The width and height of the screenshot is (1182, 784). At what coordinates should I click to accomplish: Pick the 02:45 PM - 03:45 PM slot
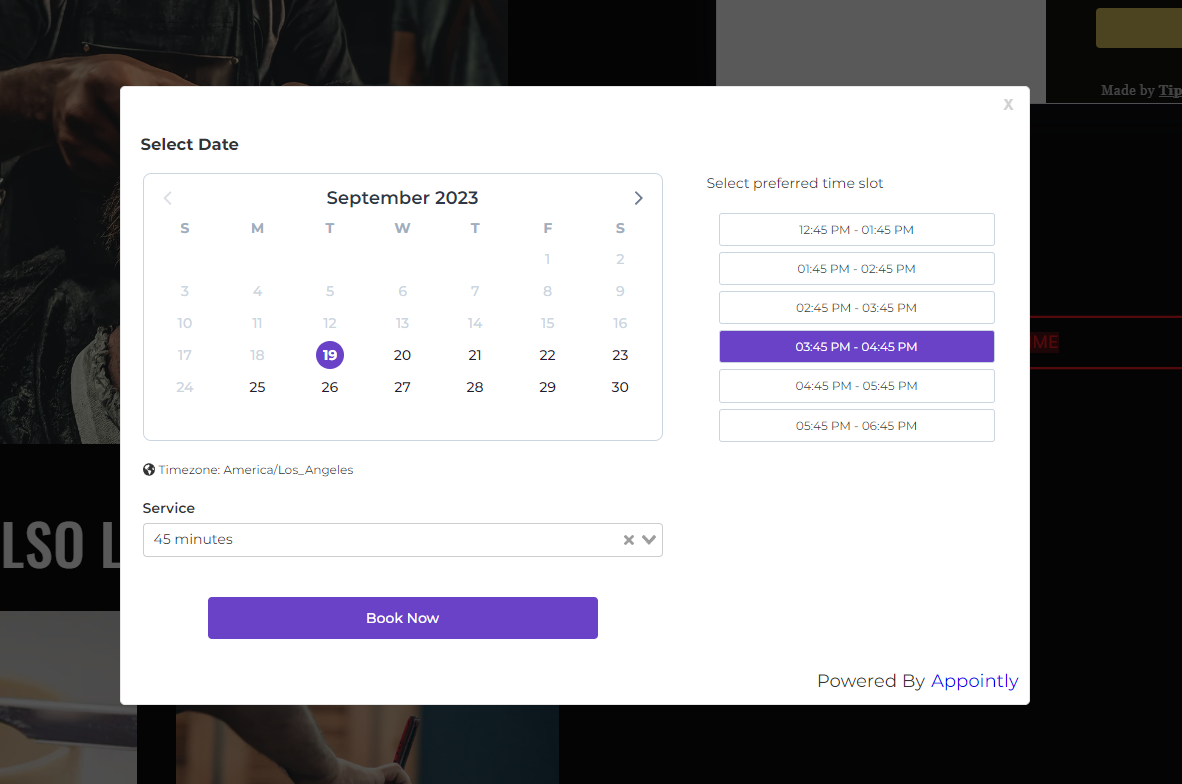(x=856, y=307)
